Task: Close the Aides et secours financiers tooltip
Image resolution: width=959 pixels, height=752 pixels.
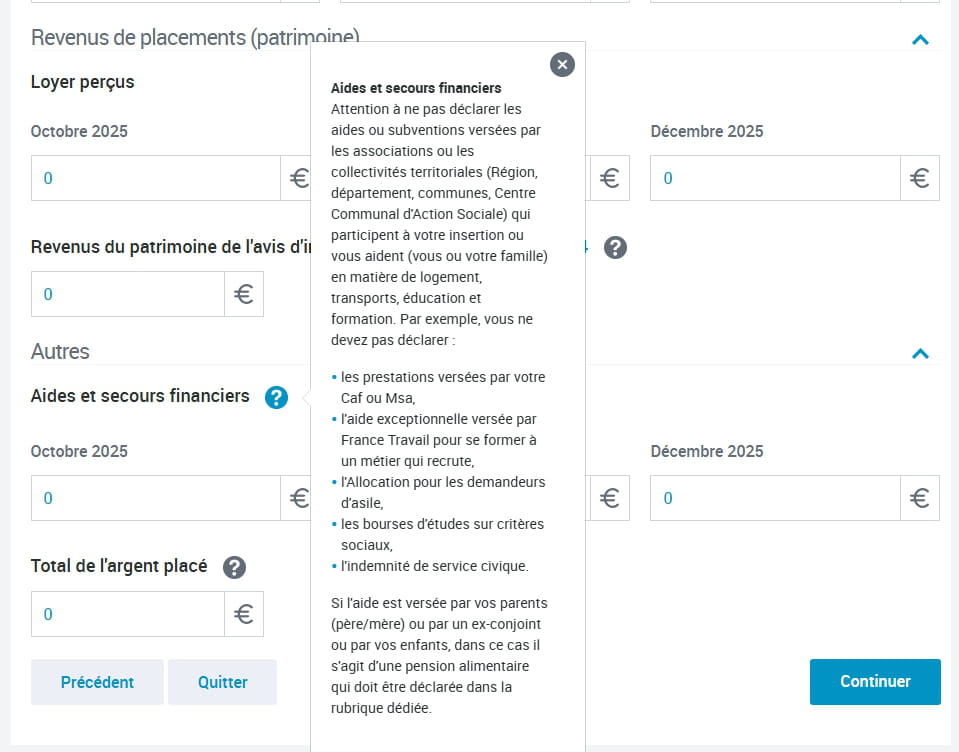Action: click(562, 65)
